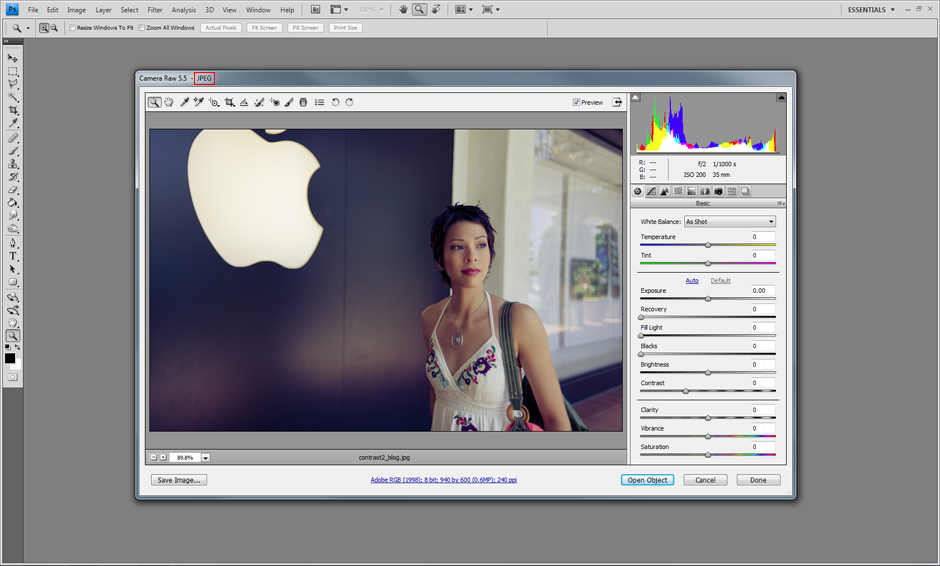Viewport: 940px width, 566px height.
Task: Open the Screen Mode dropdown
Action: pos(491,10)
